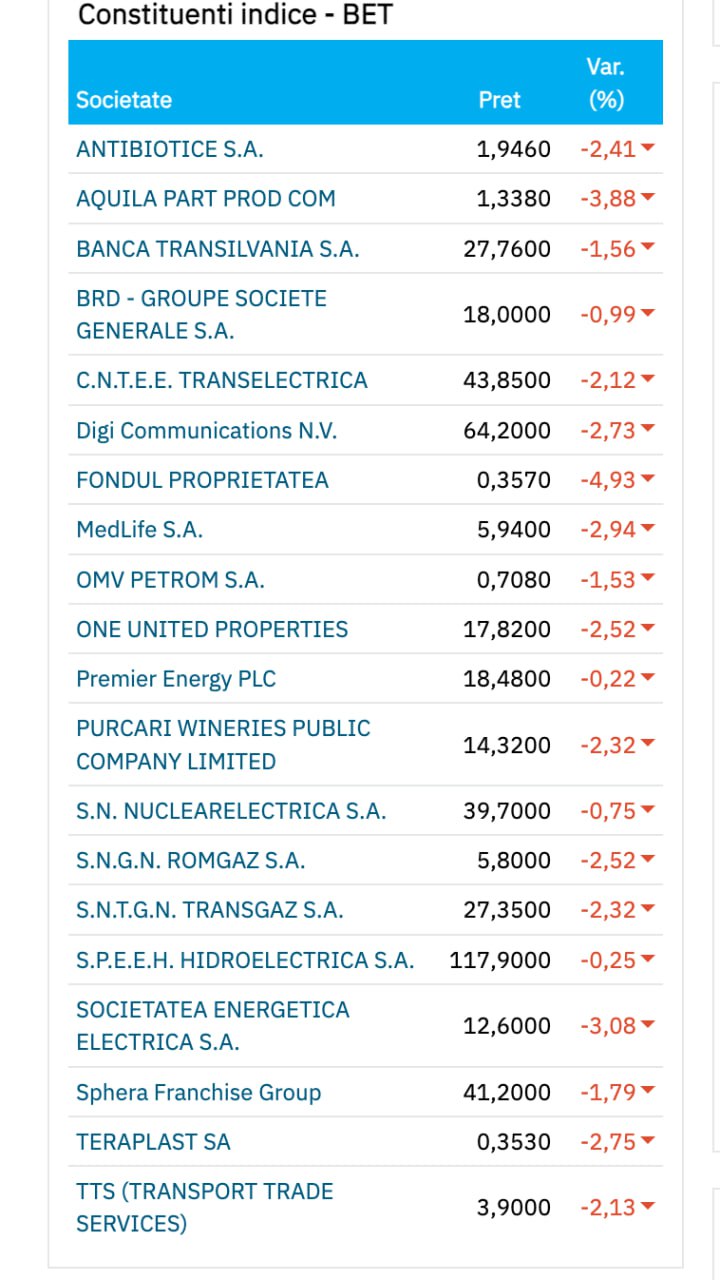Click the Societate column header
The width and height of the screenshot is (720, 1280).
(x=124, y=100)
